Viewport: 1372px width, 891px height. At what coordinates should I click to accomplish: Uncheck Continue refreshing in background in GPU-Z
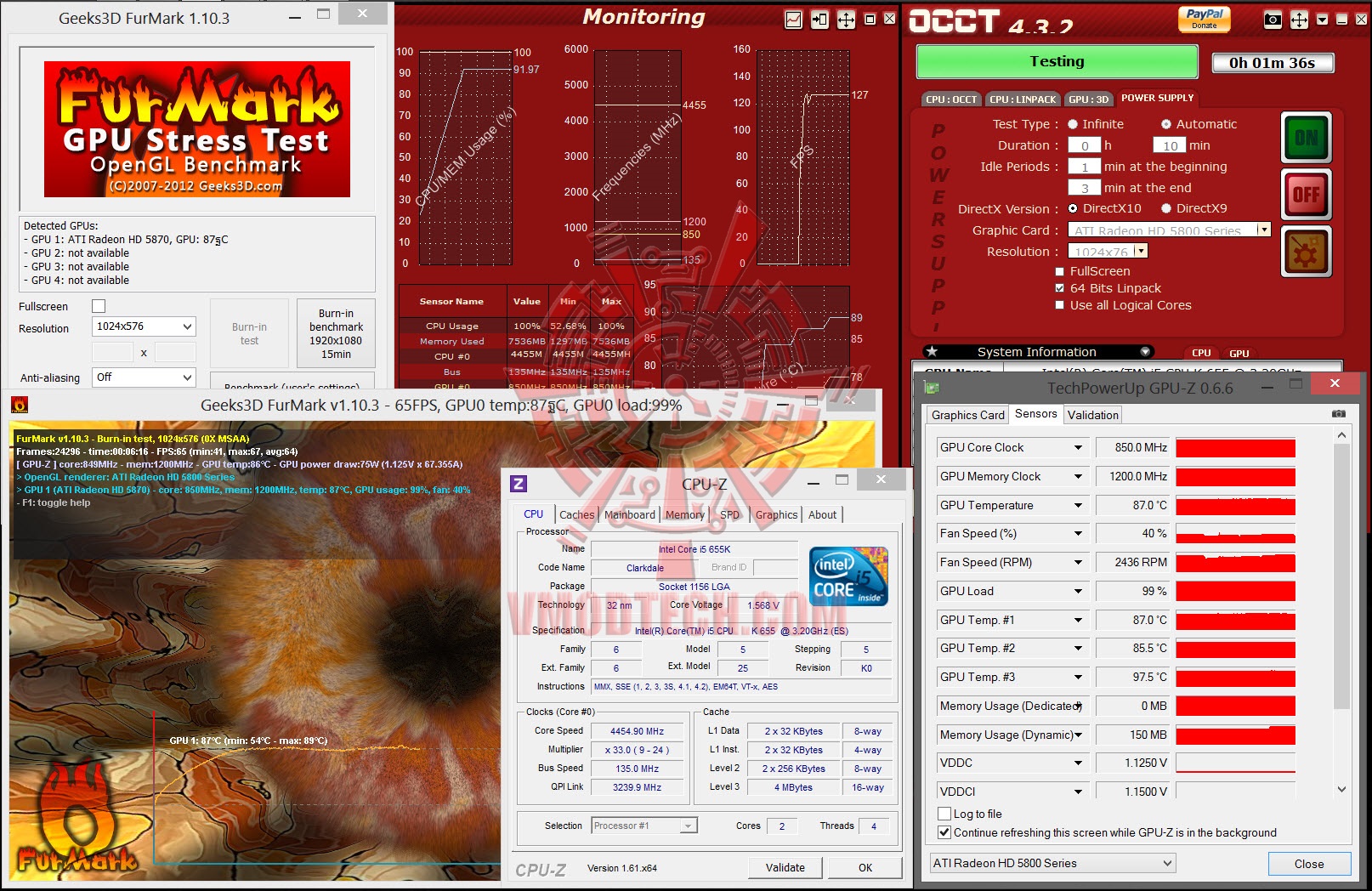pos(944,832)
